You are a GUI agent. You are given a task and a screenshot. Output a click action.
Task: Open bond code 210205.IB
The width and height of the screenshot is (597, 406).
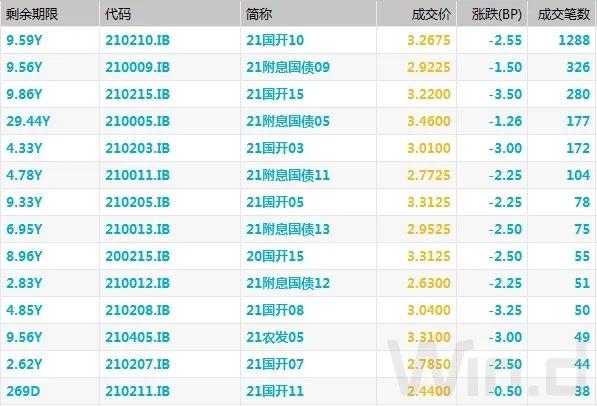tap(137, 203)
